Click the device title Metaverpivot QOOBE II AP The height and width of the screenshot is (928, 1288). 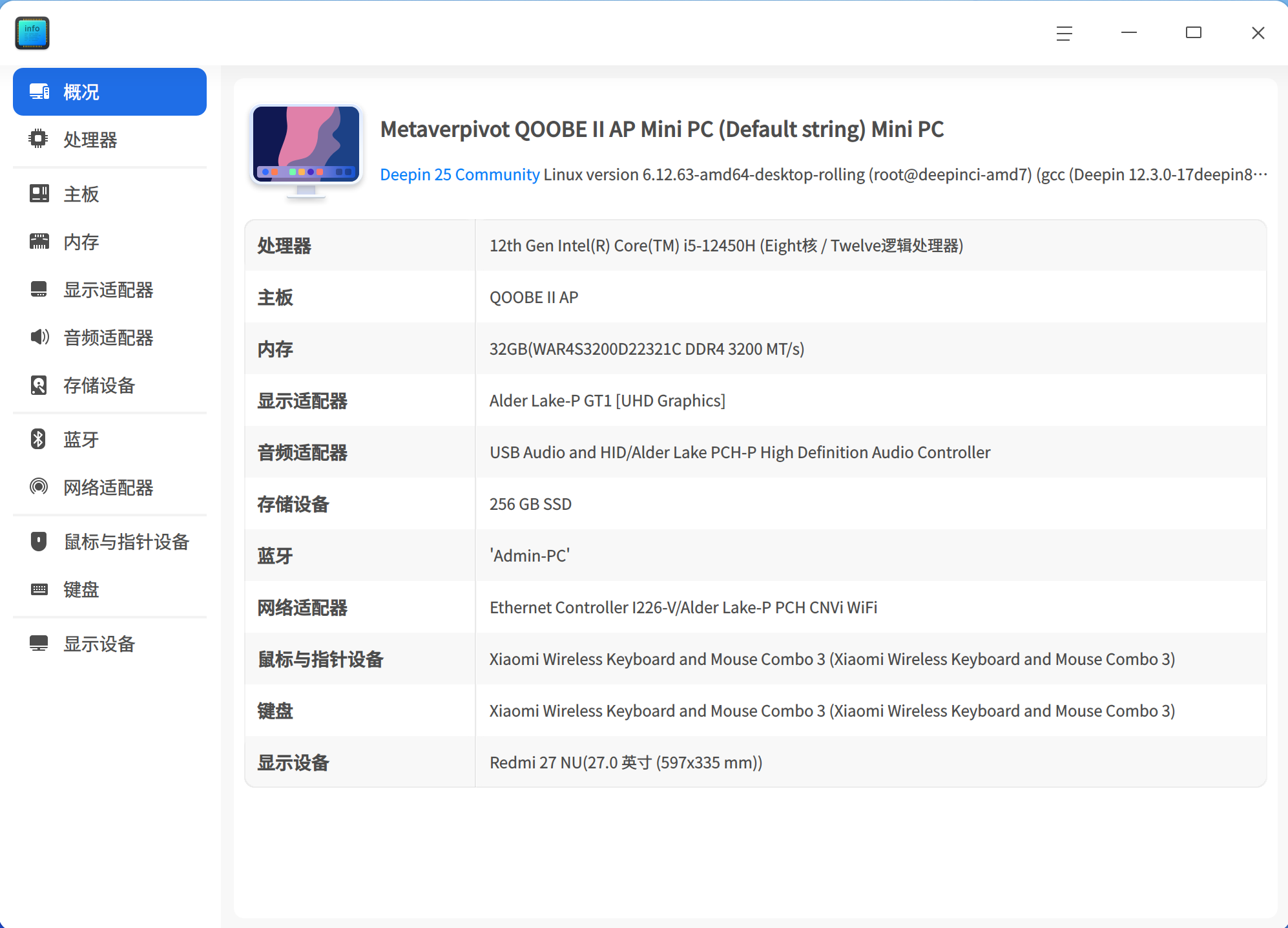(662, 129)
